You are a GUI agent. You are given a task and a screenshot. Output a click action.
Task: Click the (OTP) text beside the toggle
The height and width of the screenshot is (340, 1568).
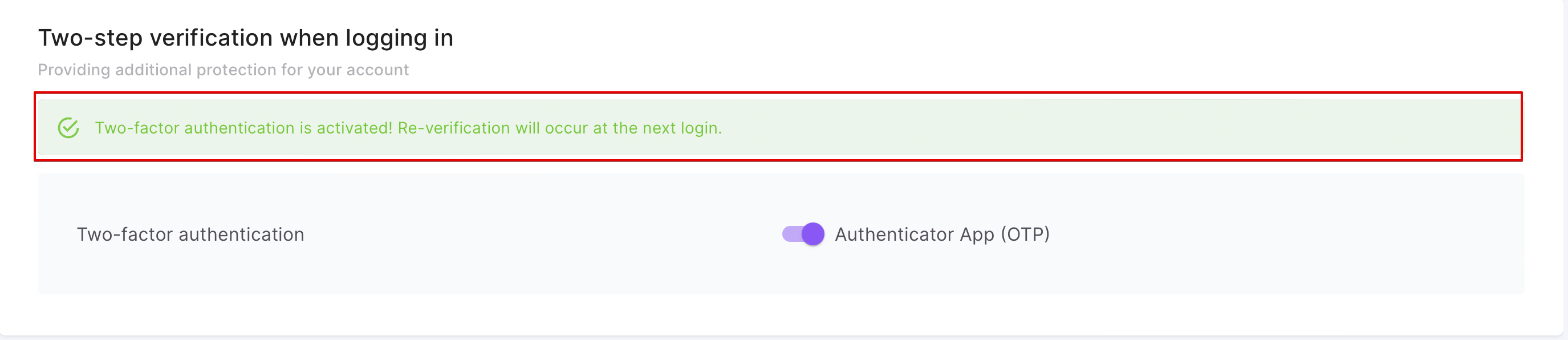(1026, 234)
